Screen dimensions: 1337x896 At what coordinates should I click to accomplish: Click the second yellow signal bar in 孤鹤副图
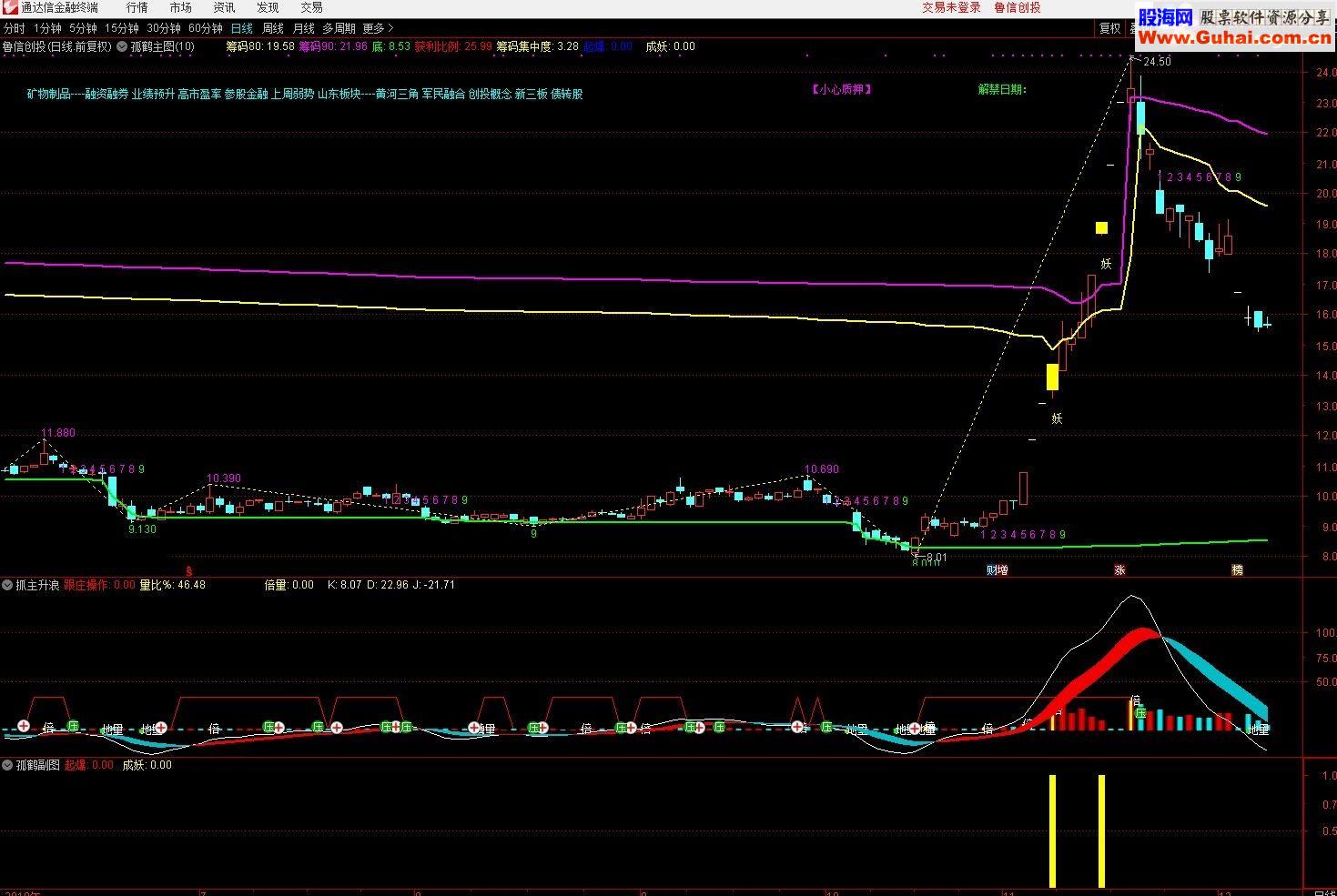click(1101, 831)
